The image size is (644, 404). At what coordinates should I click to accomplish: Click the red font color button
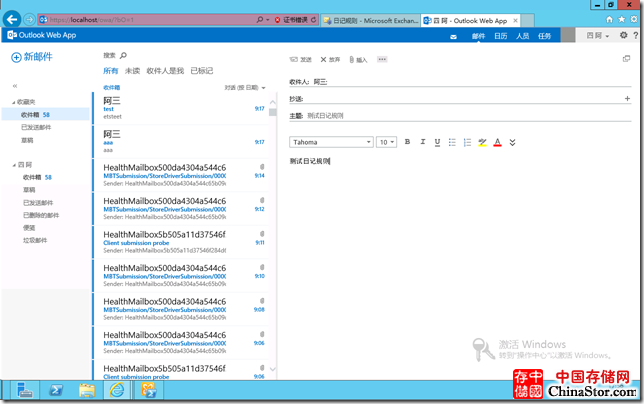tap(497, 142)
